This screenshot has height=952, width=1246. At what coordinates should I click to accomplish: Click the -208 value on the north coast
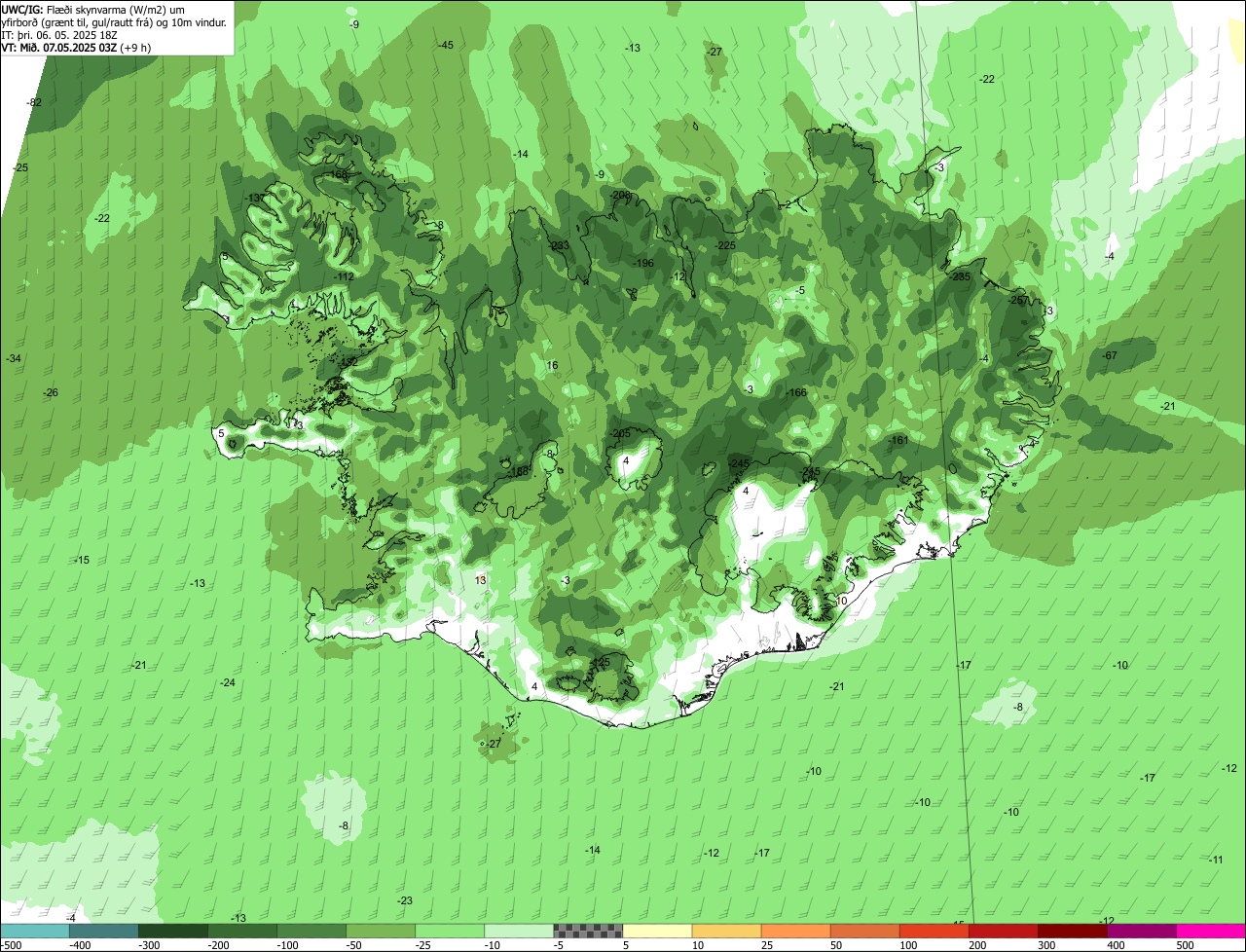click(x=621, y=195)
